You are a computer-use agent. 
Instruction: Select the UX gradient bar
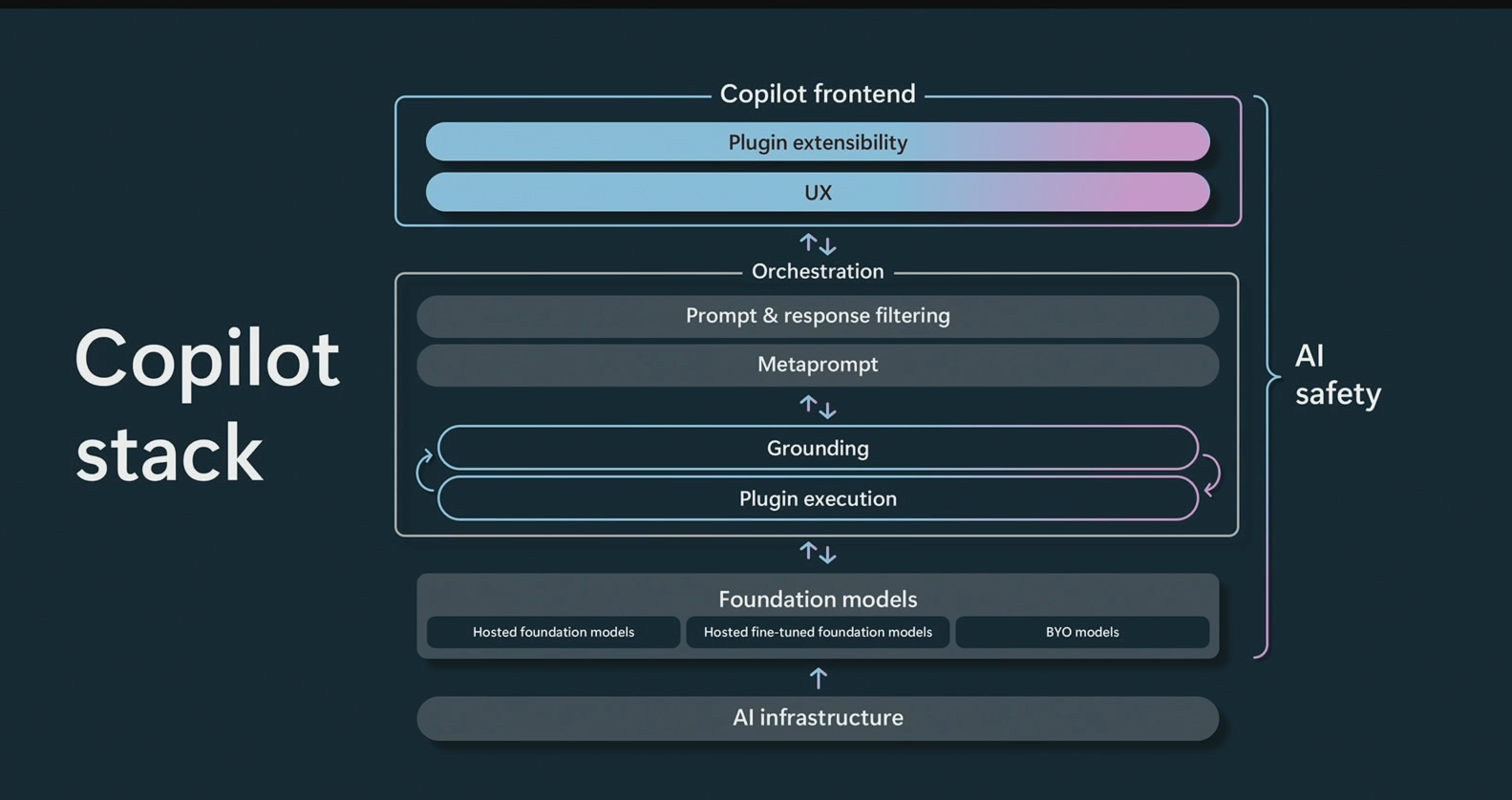(x=818, y=192)
